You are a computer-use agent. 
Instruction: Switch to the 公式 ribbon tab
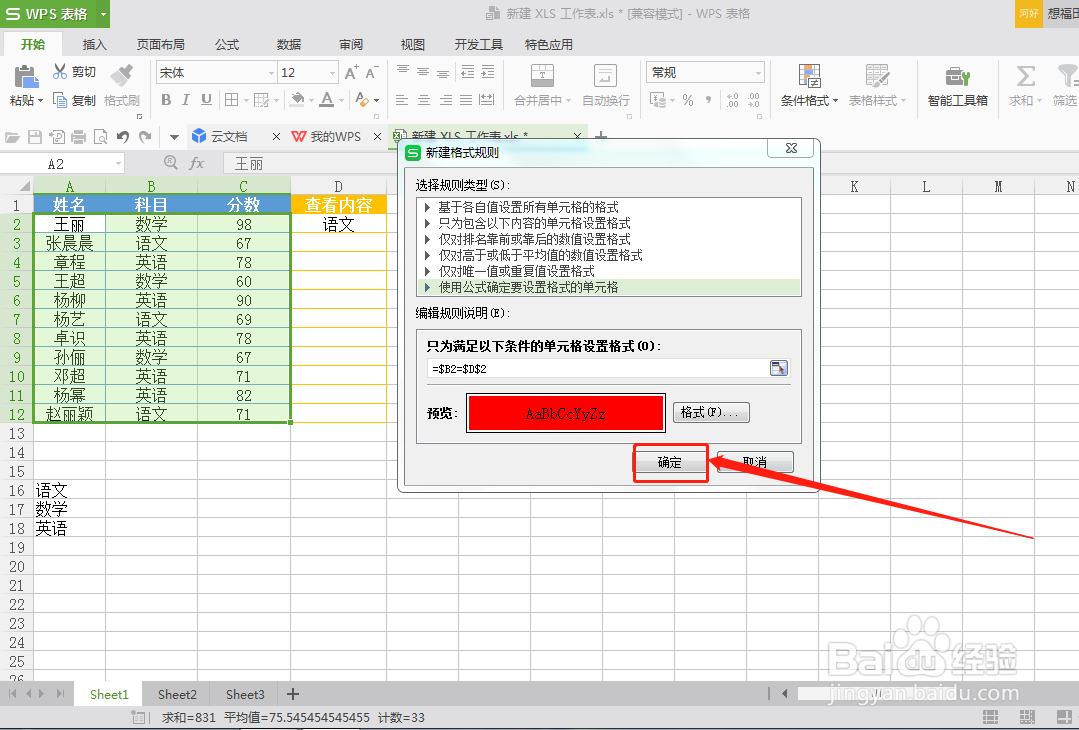[226, 45]
